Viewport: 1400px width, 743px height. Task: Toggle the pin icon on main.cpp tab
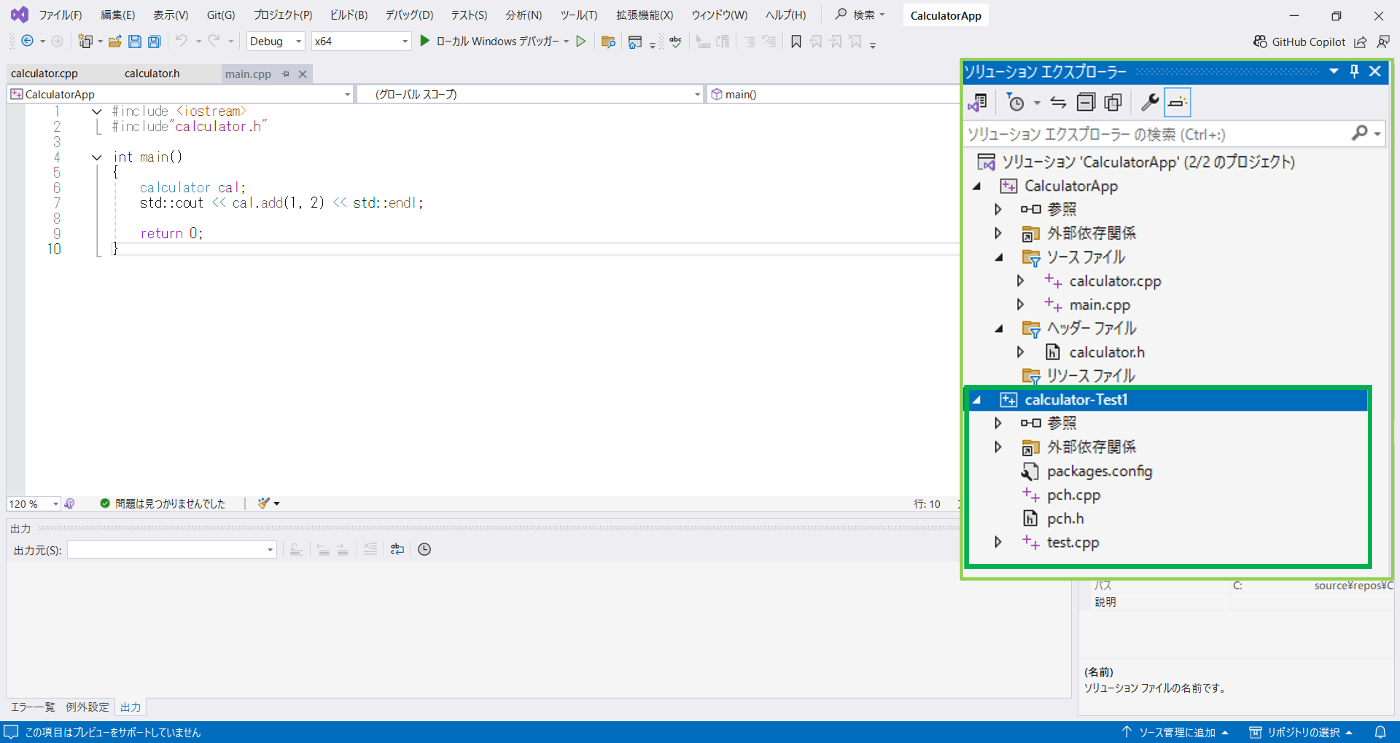point(285,74)
